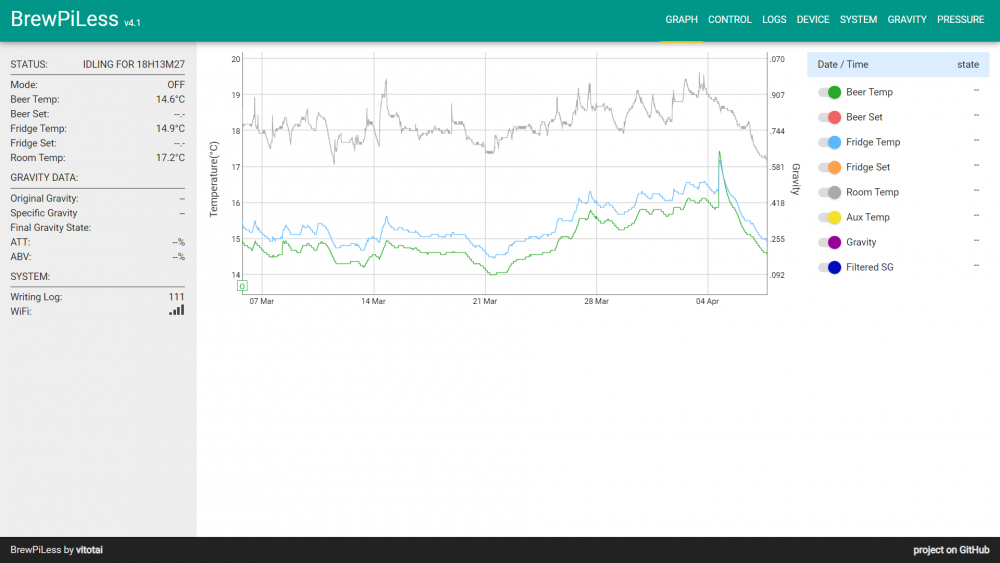
Task: Switch to the LOGS tab
Action: [x=774, y=20]
